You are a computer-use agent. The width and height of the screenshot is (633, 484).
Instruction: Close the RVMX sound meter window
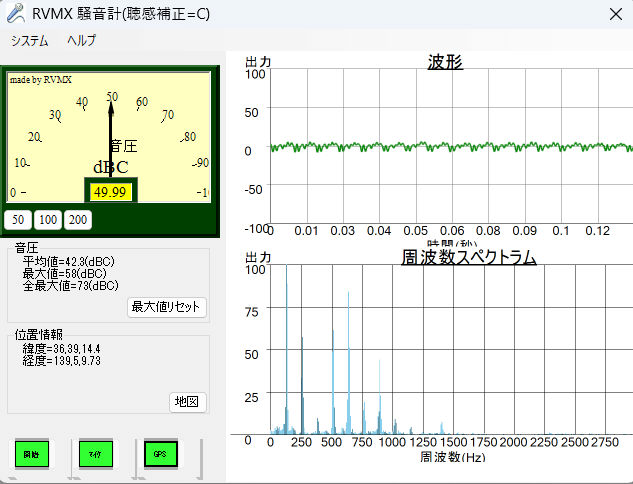[x=614, y=14]
